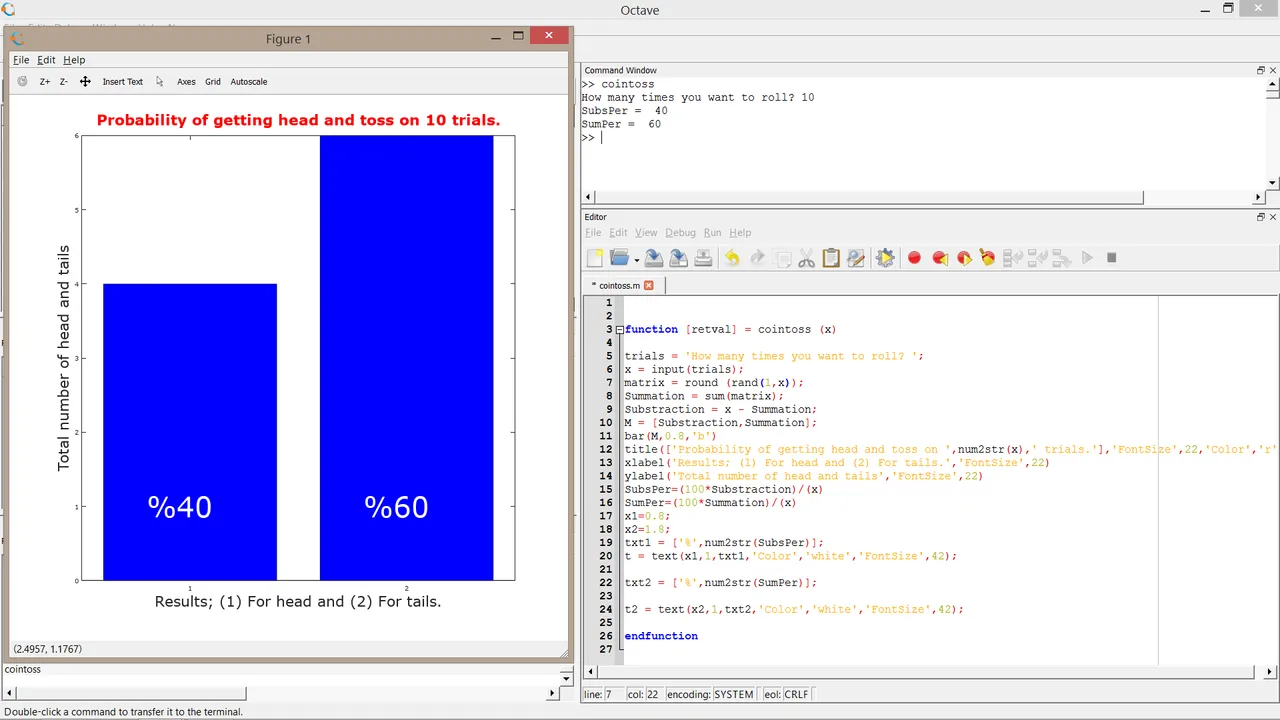This screenshot has width=1280, height=720.
Task: Open the Editor Help menu
Action: click(x=740, y=233)
